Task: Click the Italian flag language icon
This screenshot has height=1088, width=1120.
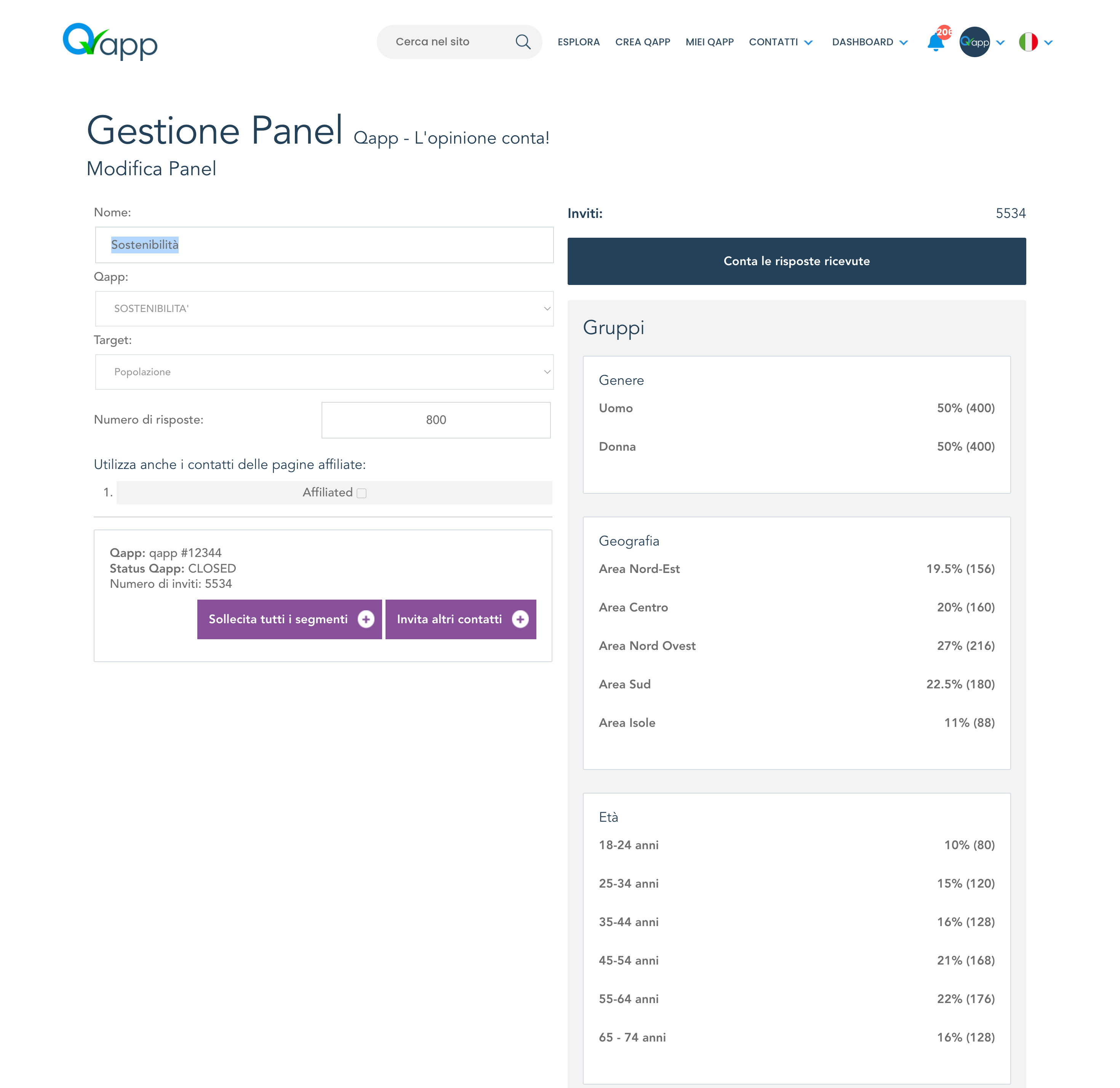Action: pyautogui.click(x=1028, y=42)
